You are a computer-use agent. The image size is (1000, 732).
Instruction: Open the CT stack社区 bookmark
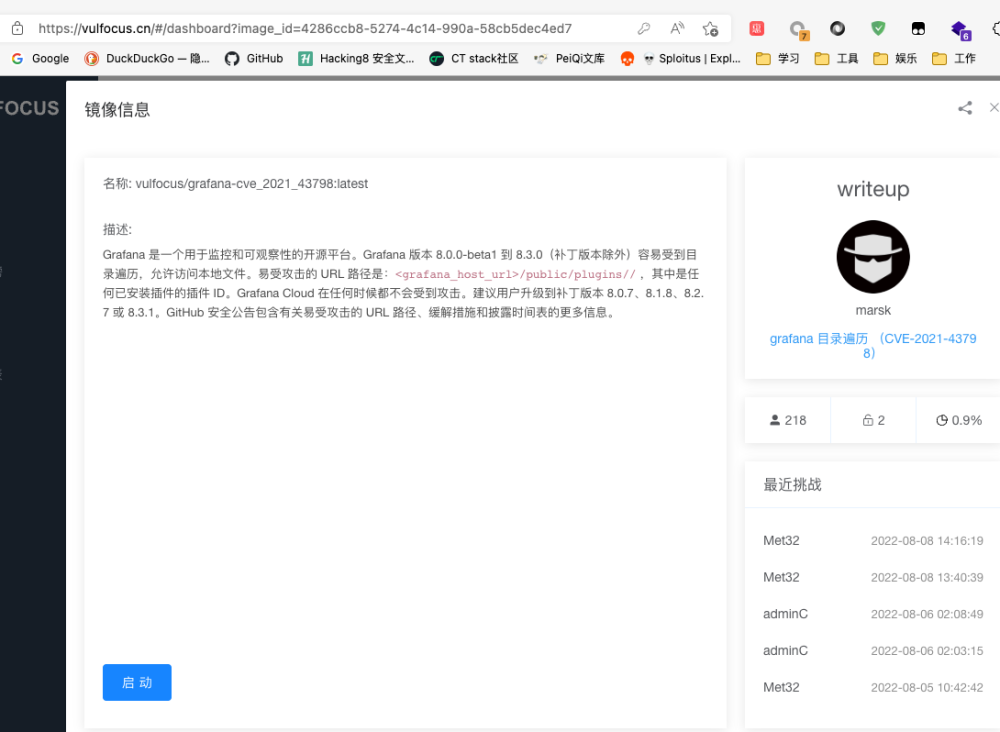click(x=474, y=59)
